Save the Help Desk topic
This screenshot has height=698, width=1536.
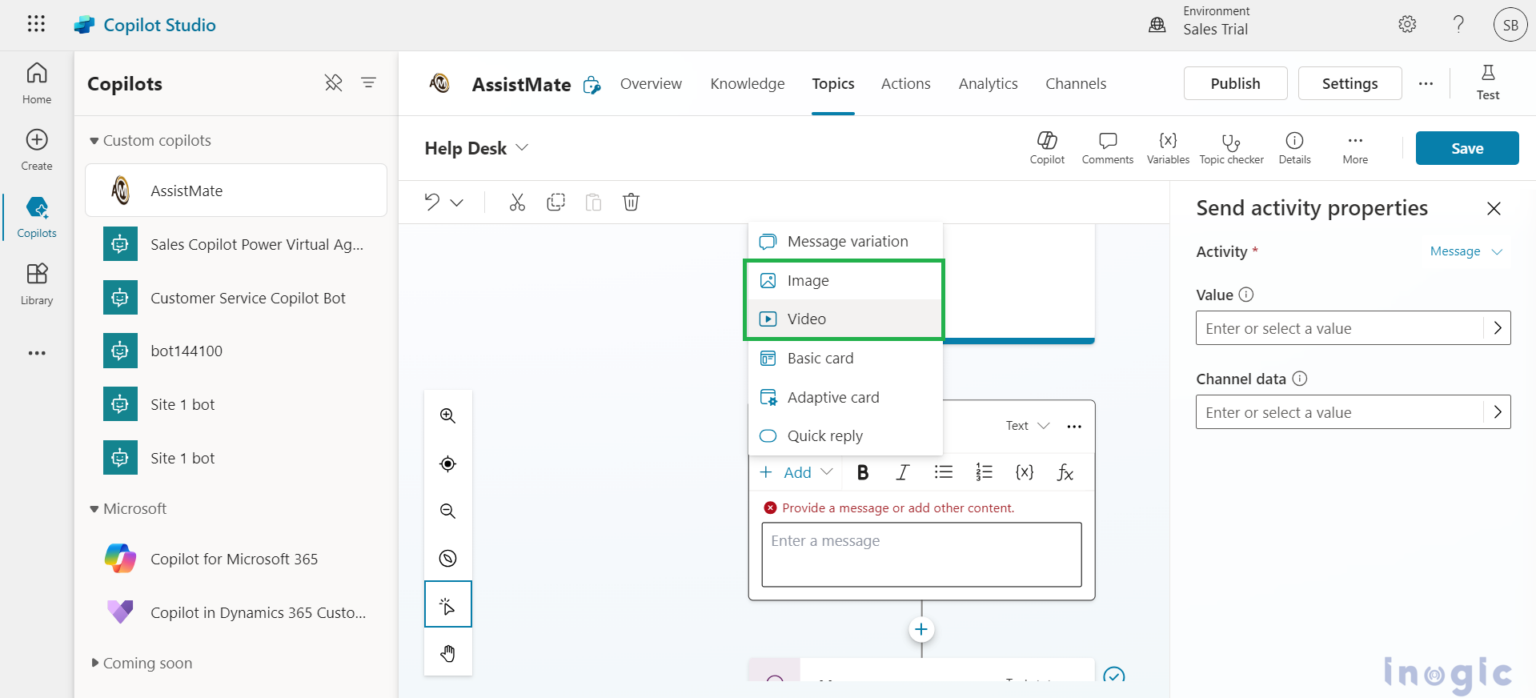[x=1467, y=147]
